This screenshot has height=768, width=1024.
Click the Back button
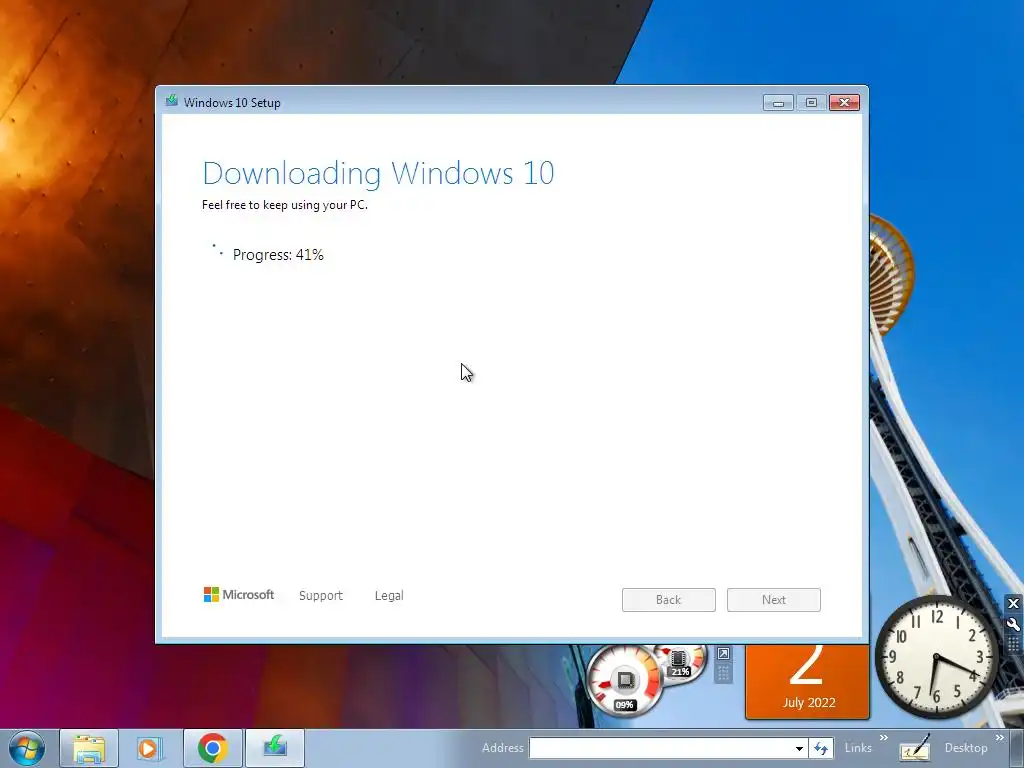(669, 600)
